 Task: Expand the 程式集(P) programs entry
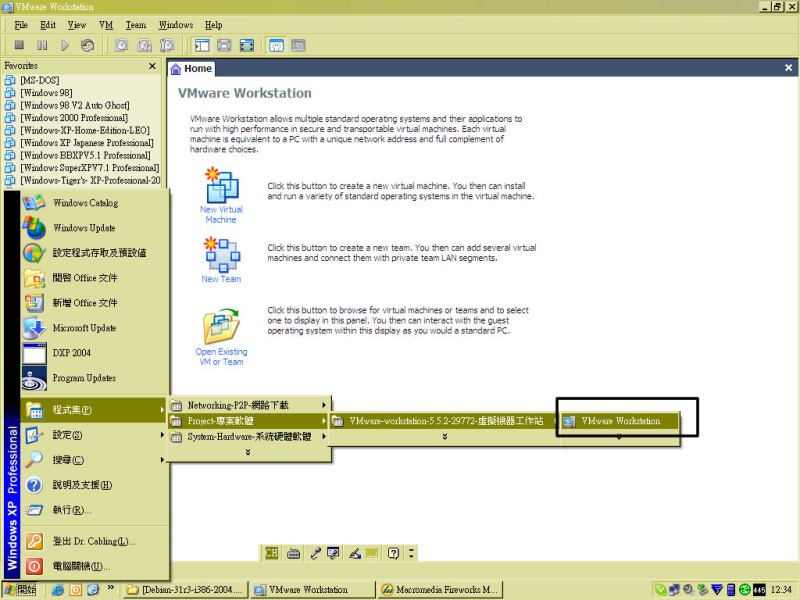click(94, 410)
